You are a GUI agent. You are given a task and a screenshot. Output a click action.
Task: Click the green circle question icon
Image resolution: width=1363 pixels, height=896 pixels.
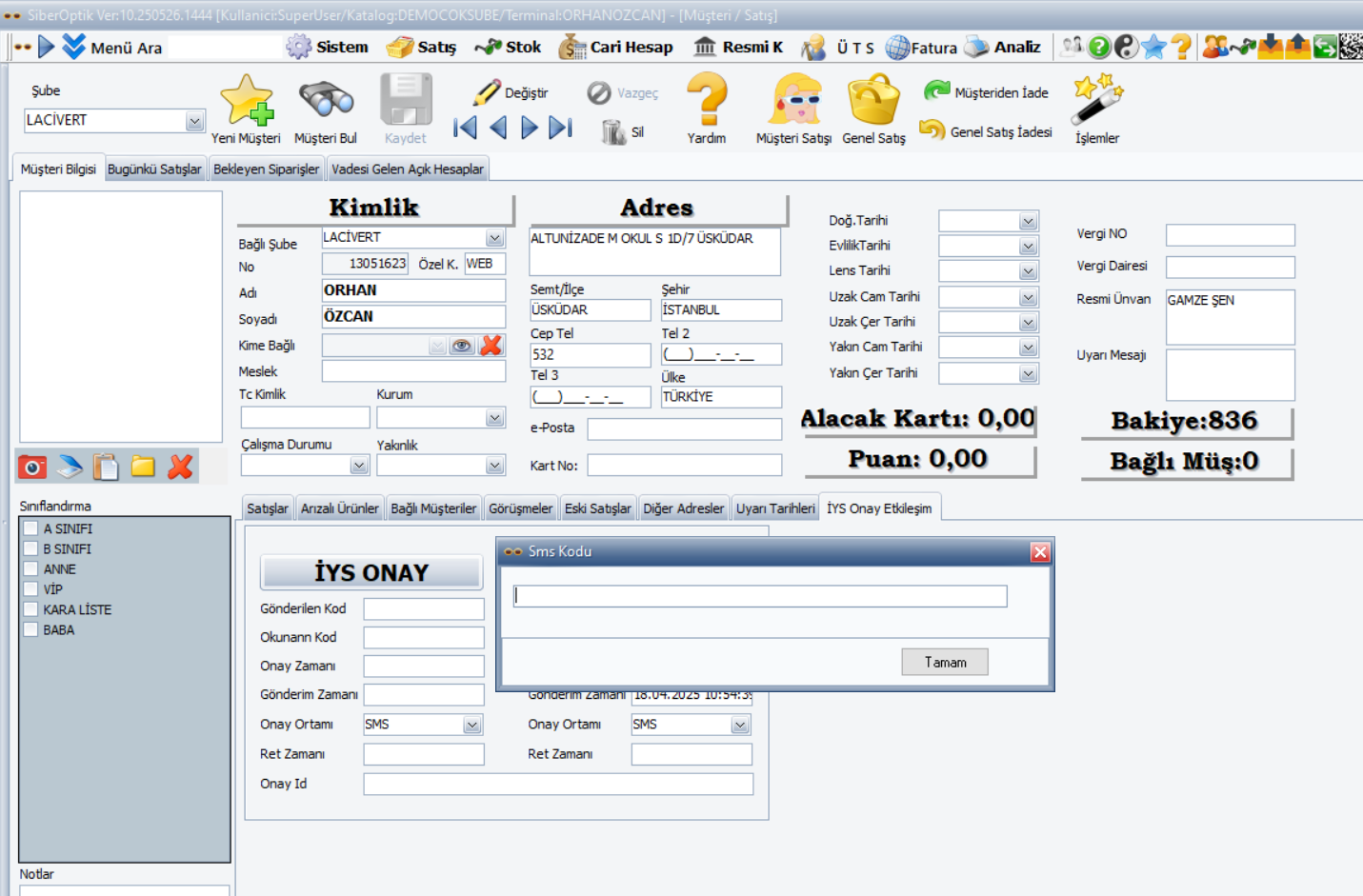click(x=1099, y=47)
